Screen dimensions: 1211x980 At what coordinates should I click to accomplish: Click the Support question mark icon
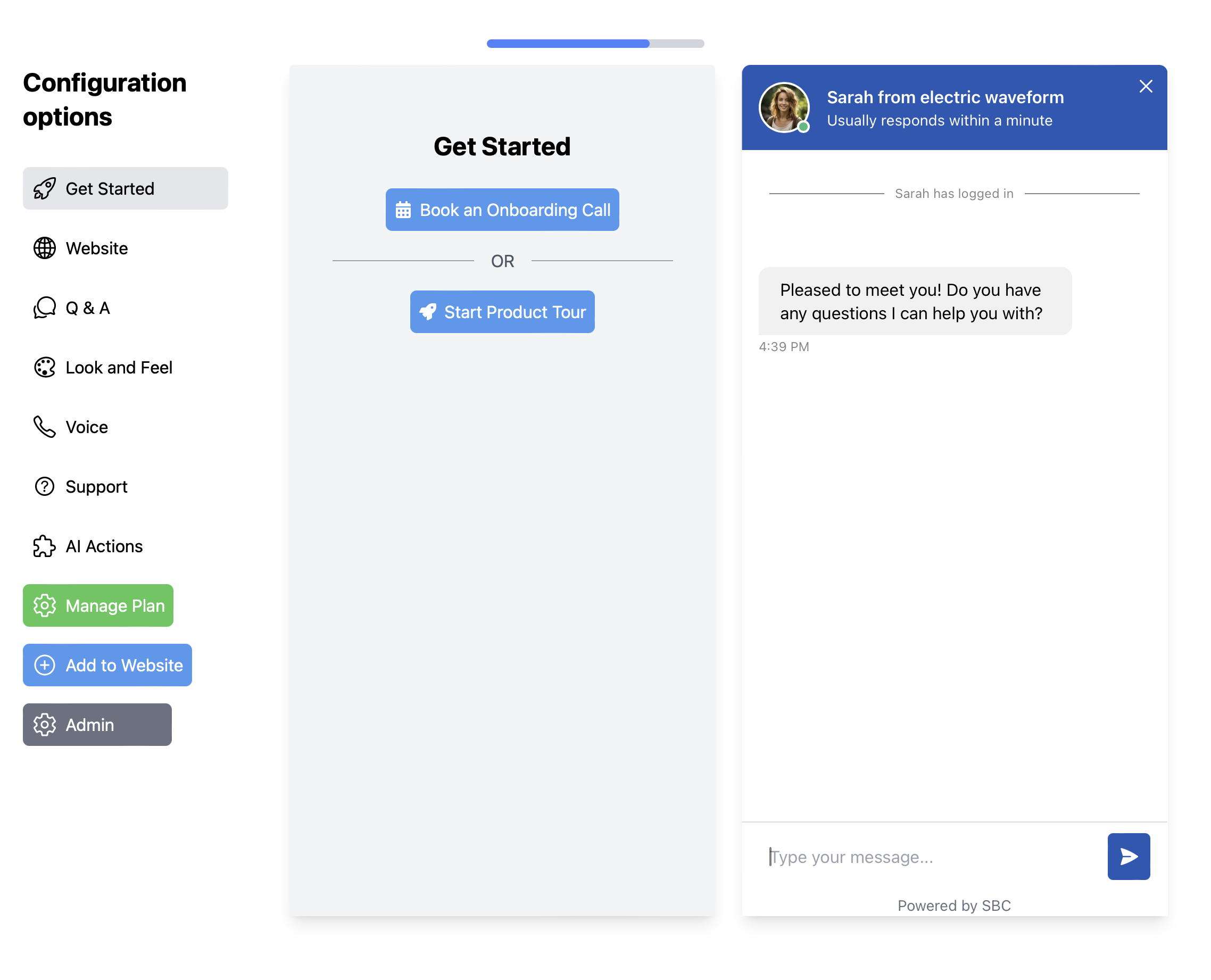[x=44, y=487]
